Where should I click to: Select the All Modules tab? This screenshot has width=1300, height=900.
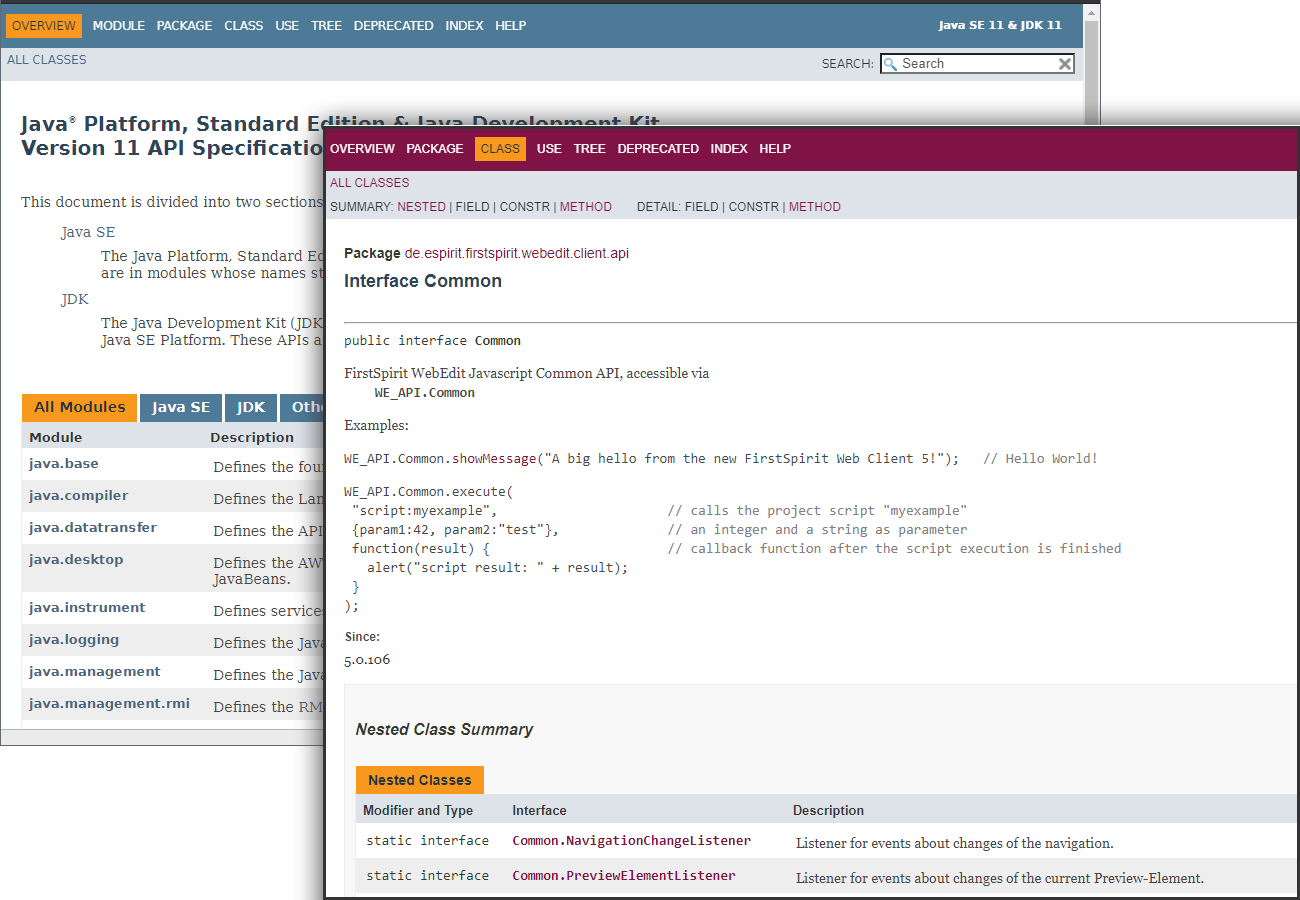click(x=79, y=407)
